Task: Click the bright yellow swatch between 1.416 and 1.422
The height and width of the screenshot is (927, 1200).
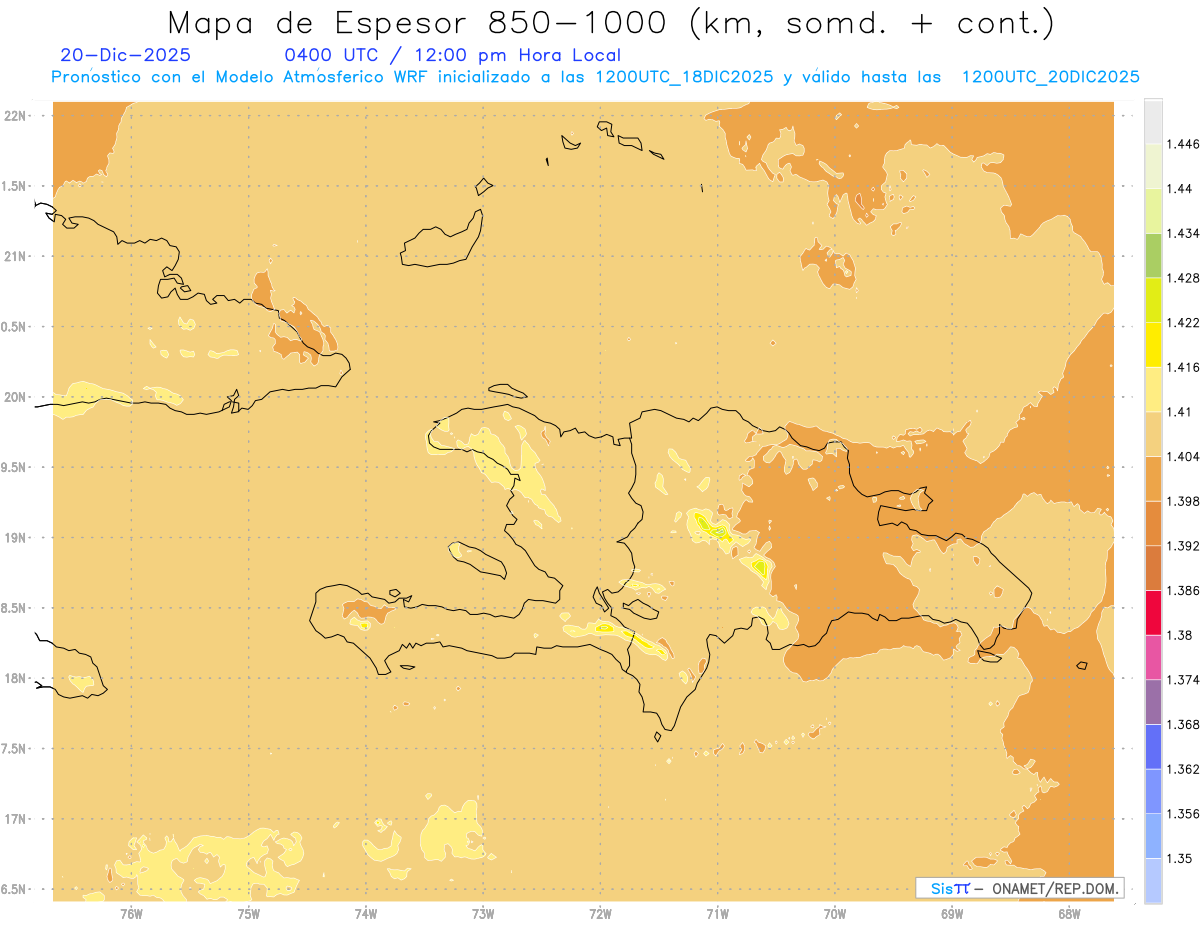Action: pyautogui.click(x=1153, y=344)
